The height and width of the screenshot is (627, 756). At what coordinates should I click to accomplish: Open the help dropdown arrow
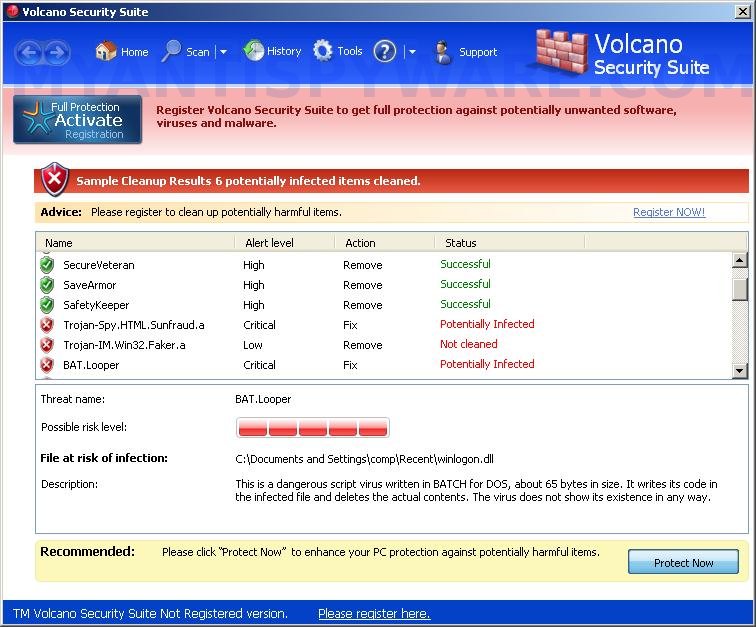point(412,52)
